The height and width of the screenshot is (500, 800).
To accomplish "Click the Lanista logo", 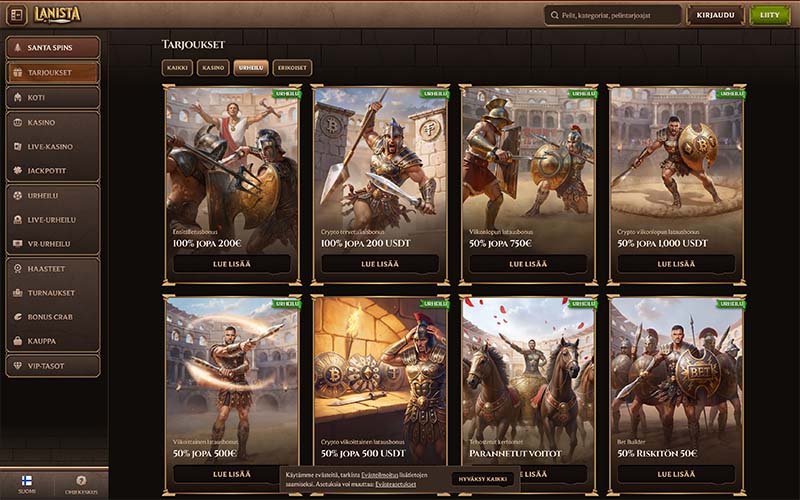I will coord(57,14).
